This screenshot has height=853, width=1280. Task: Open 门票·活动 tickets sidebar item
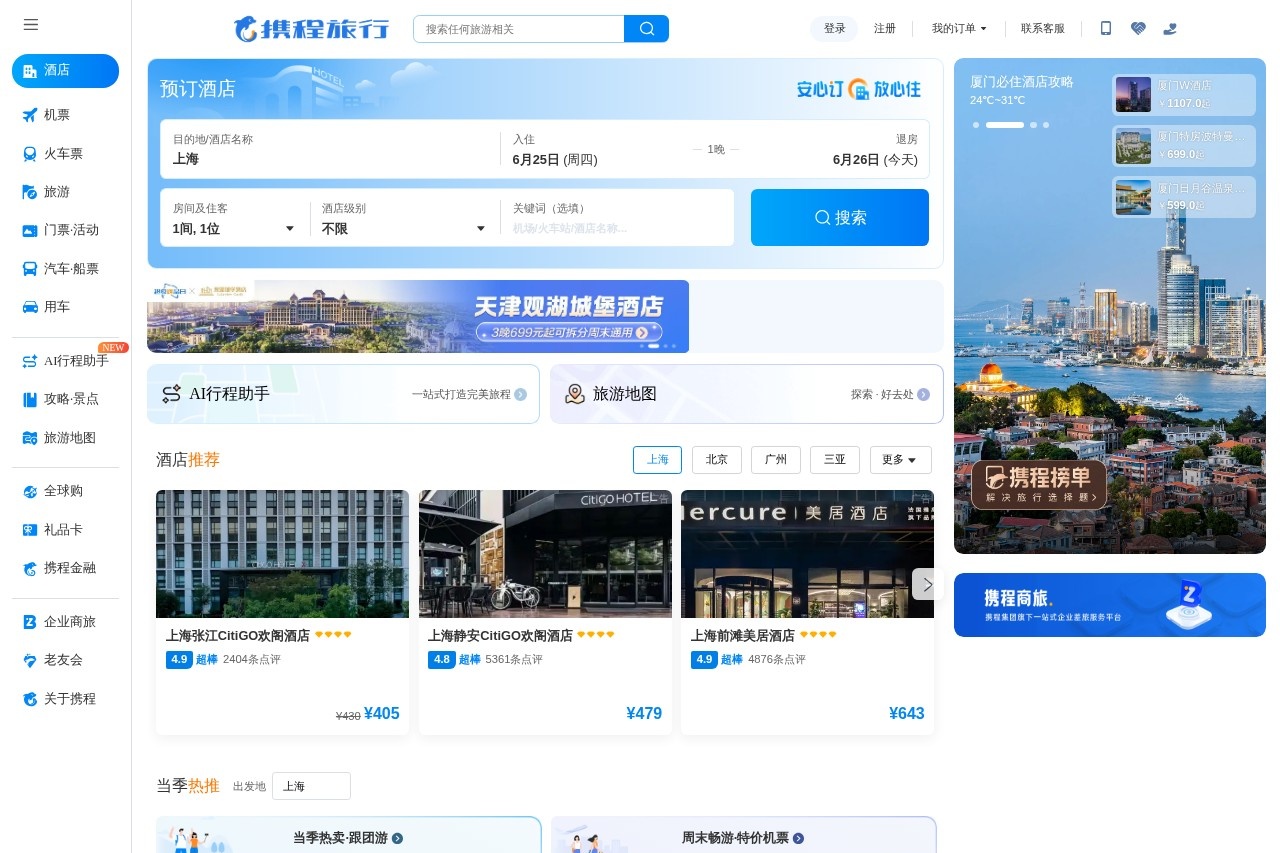[65, 230]
